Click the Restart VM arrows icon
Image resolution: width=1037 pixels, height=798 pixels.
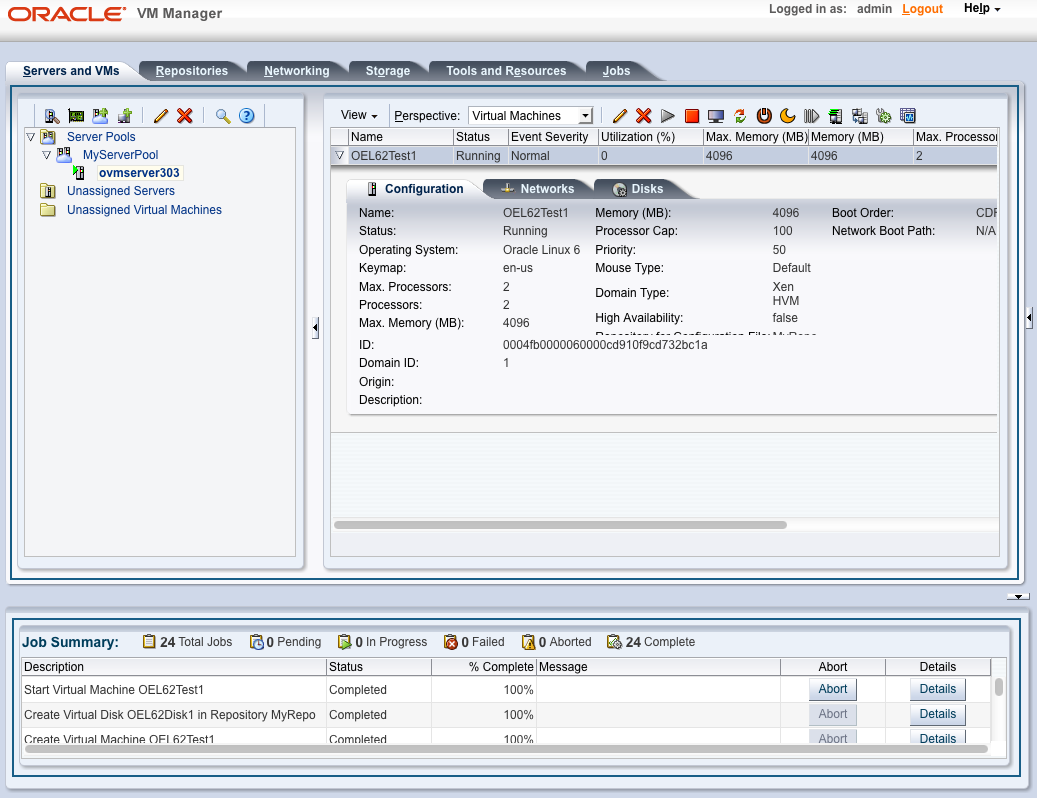click(x=740, y=116)
